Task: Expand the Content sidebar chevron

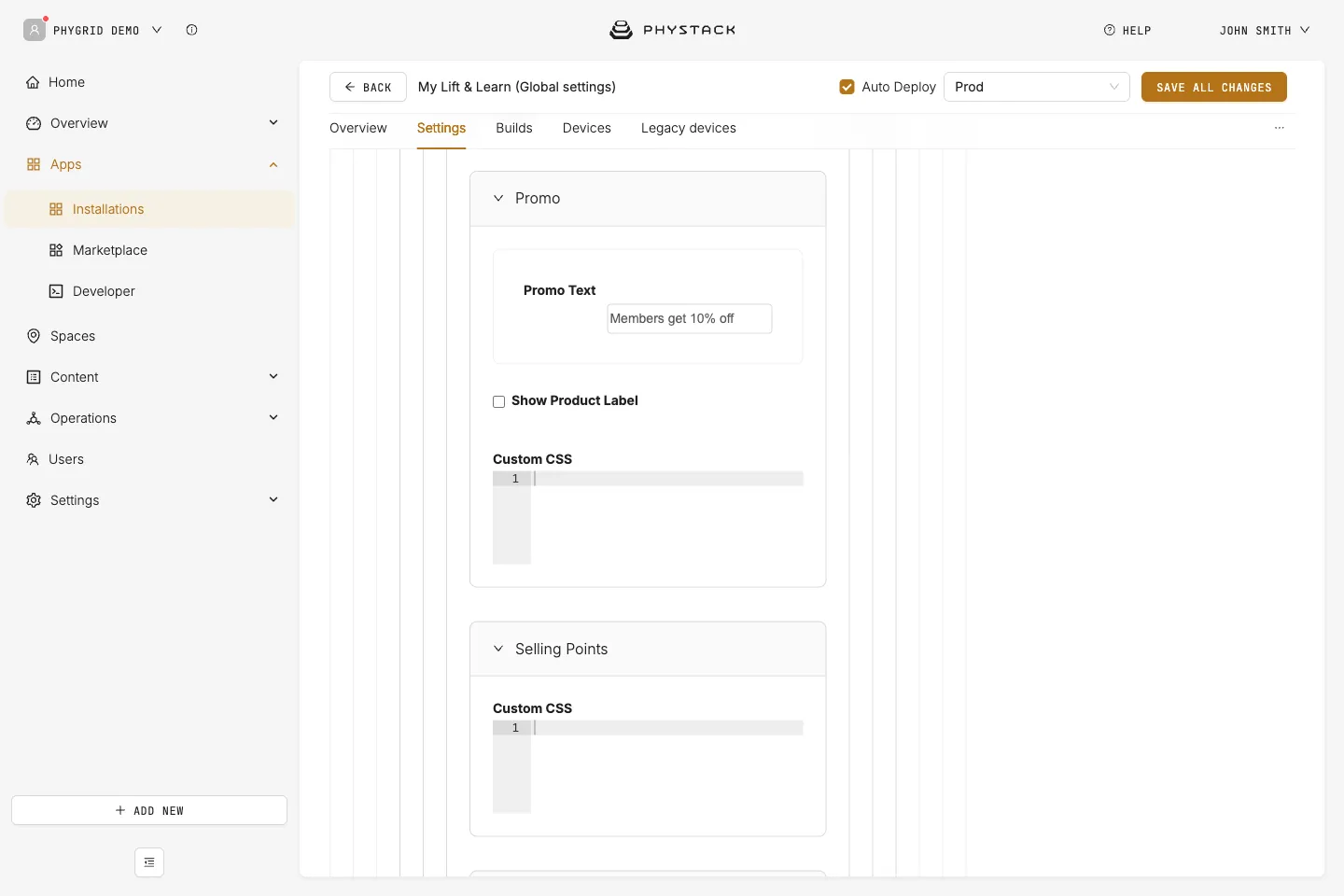Action: (273, 376)
